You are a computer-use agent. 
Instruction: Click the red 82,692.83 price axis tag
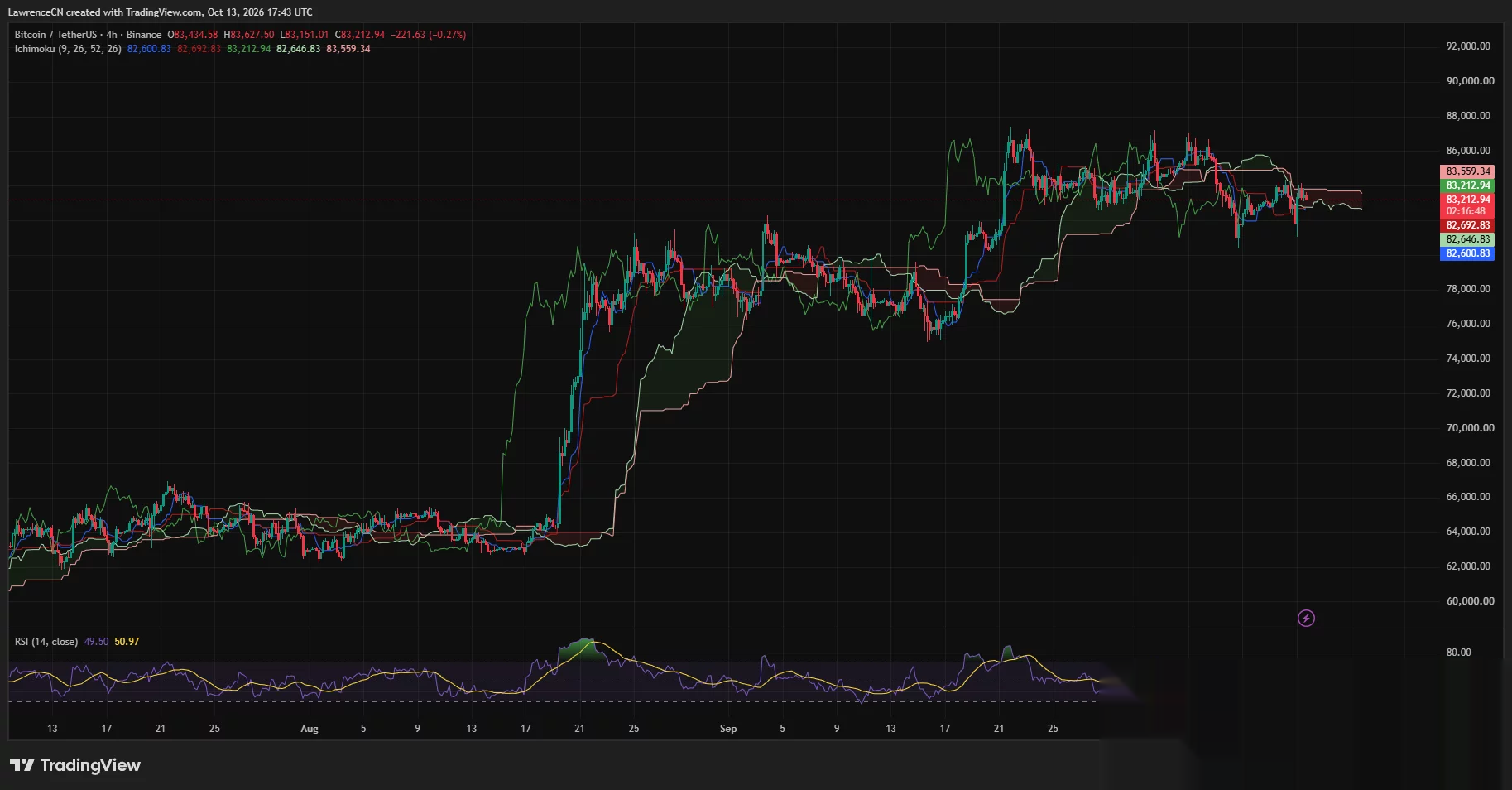(x=1467, y=225)
